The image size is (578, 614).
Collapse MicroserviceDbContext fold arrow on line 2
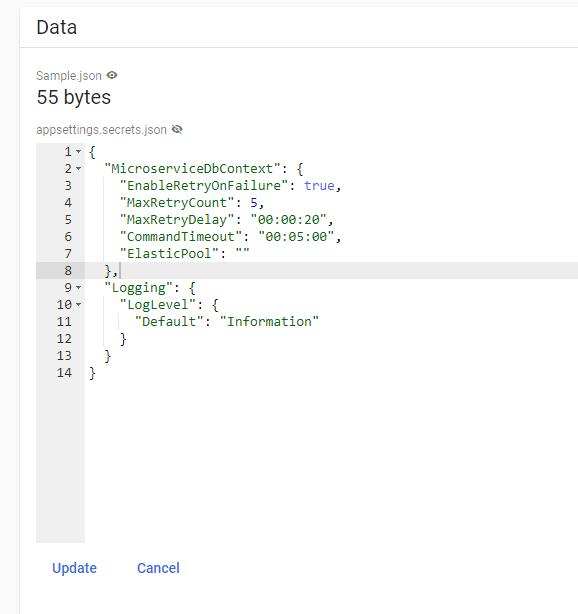pyautogui.click(x=78, y=169)
